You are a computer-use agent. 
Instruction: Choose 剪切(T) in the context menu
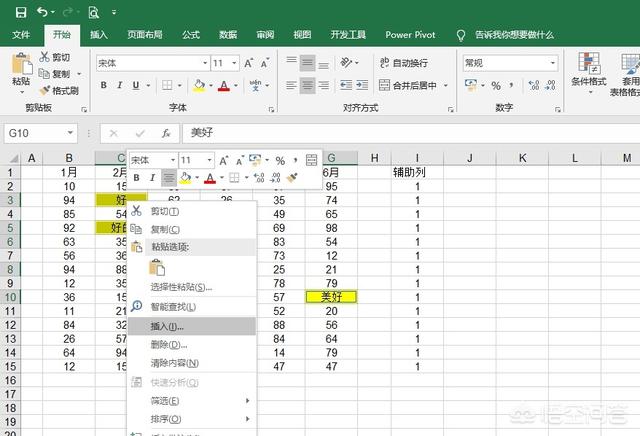192,211
